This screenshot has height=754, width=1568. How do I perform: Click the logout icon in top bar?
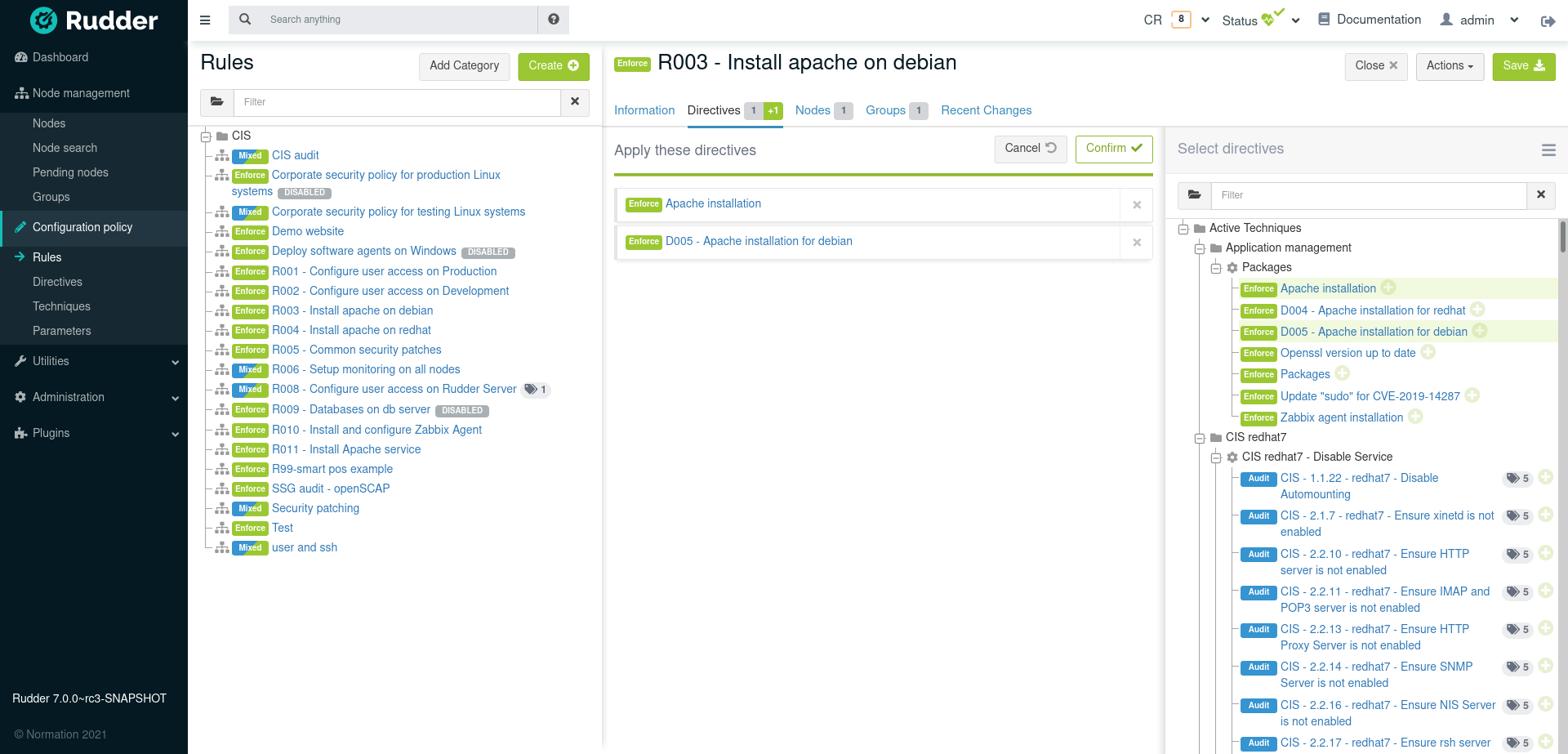pyautogui.click(x=1548, y=21)
